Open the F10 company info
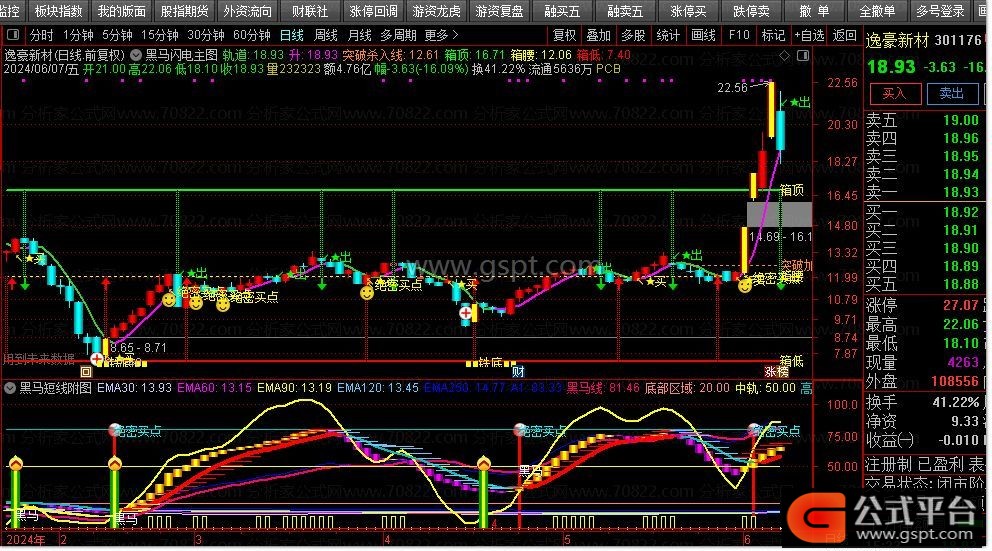This screenshot has width=992, height=551. 739,35
